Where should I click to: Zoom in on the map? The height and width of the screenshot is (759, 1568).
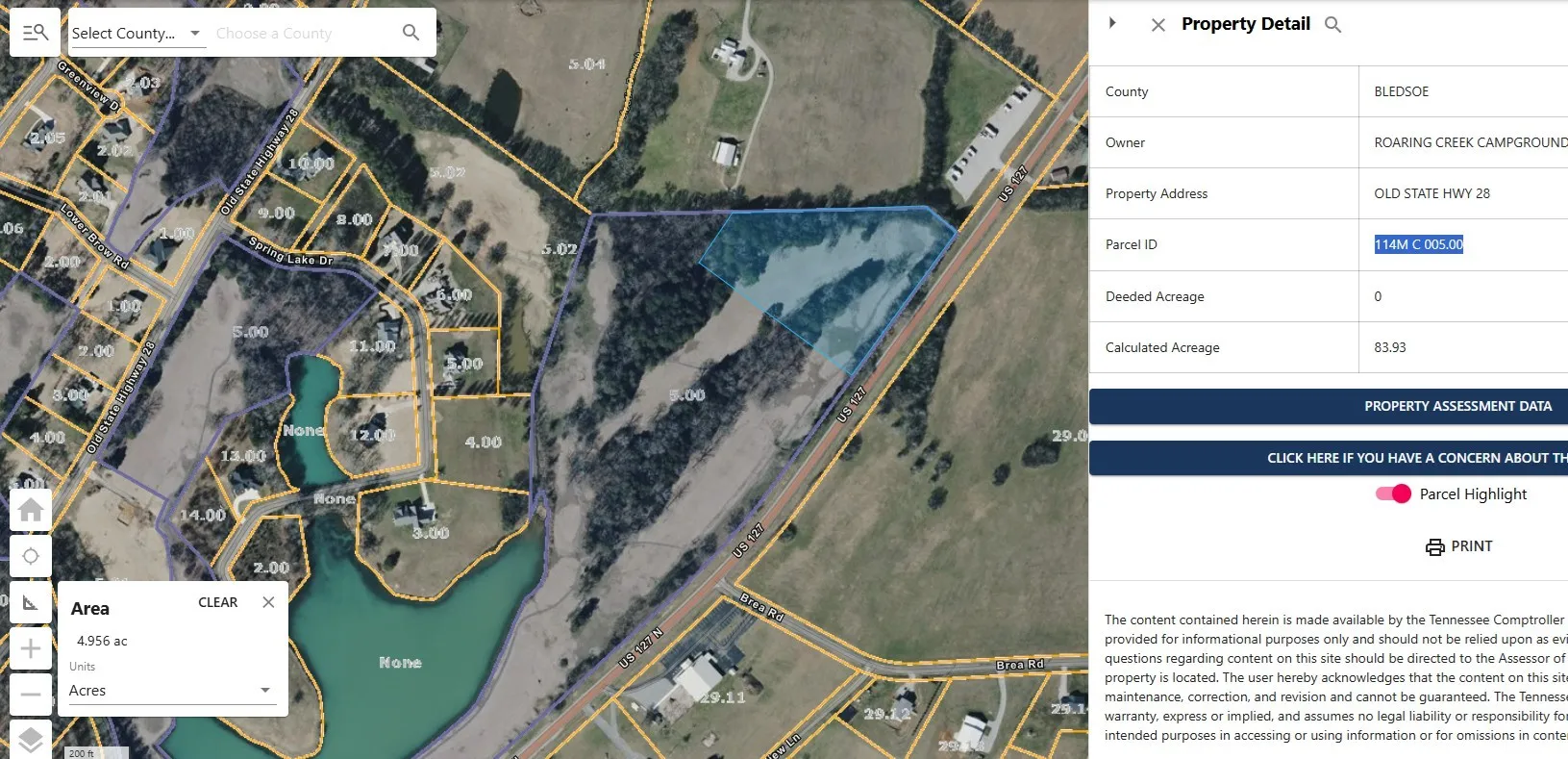click(31, 649)
